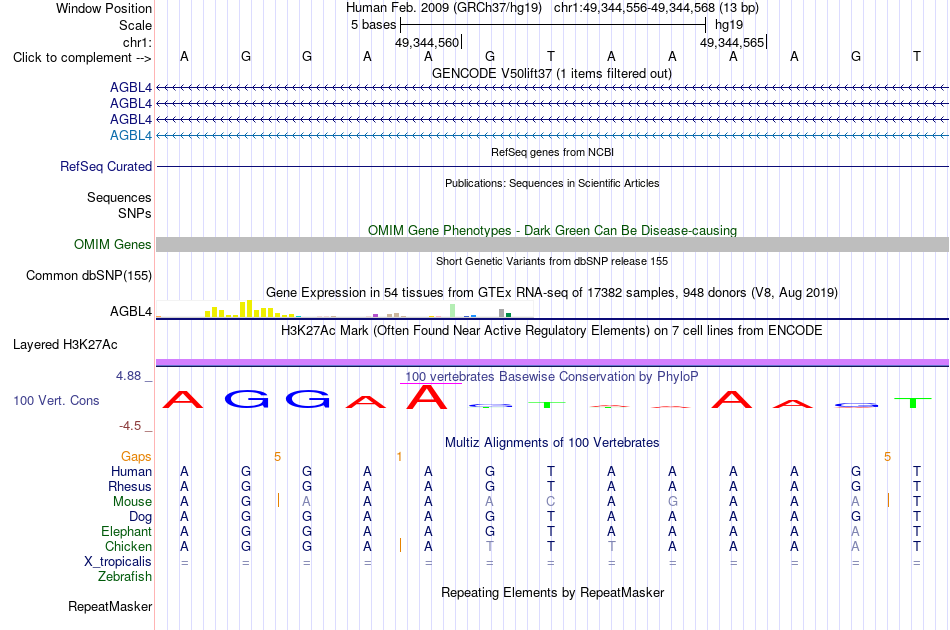This screenshot has width=950, height=630.
Task: Click the X_tropicalis species row label
Action: 118,562
